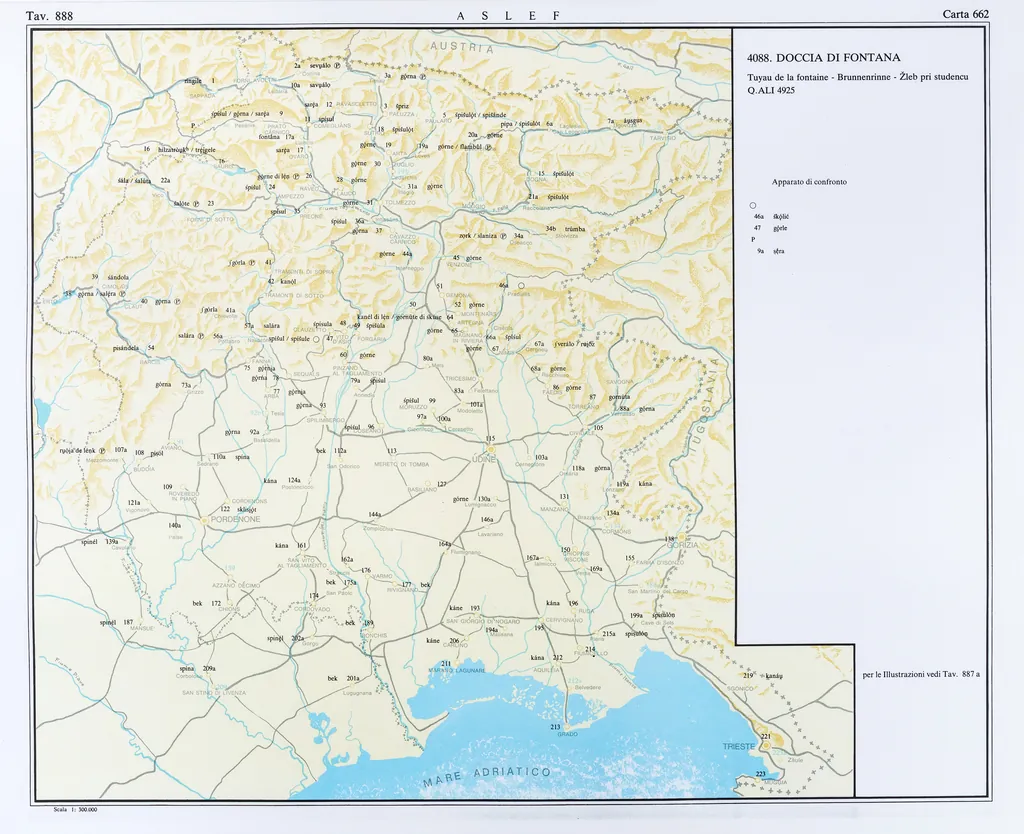The height and width of the screenshot is (834, 1024).
Task: Select the circled P at point 107a
Action: (x=103, y=450)
